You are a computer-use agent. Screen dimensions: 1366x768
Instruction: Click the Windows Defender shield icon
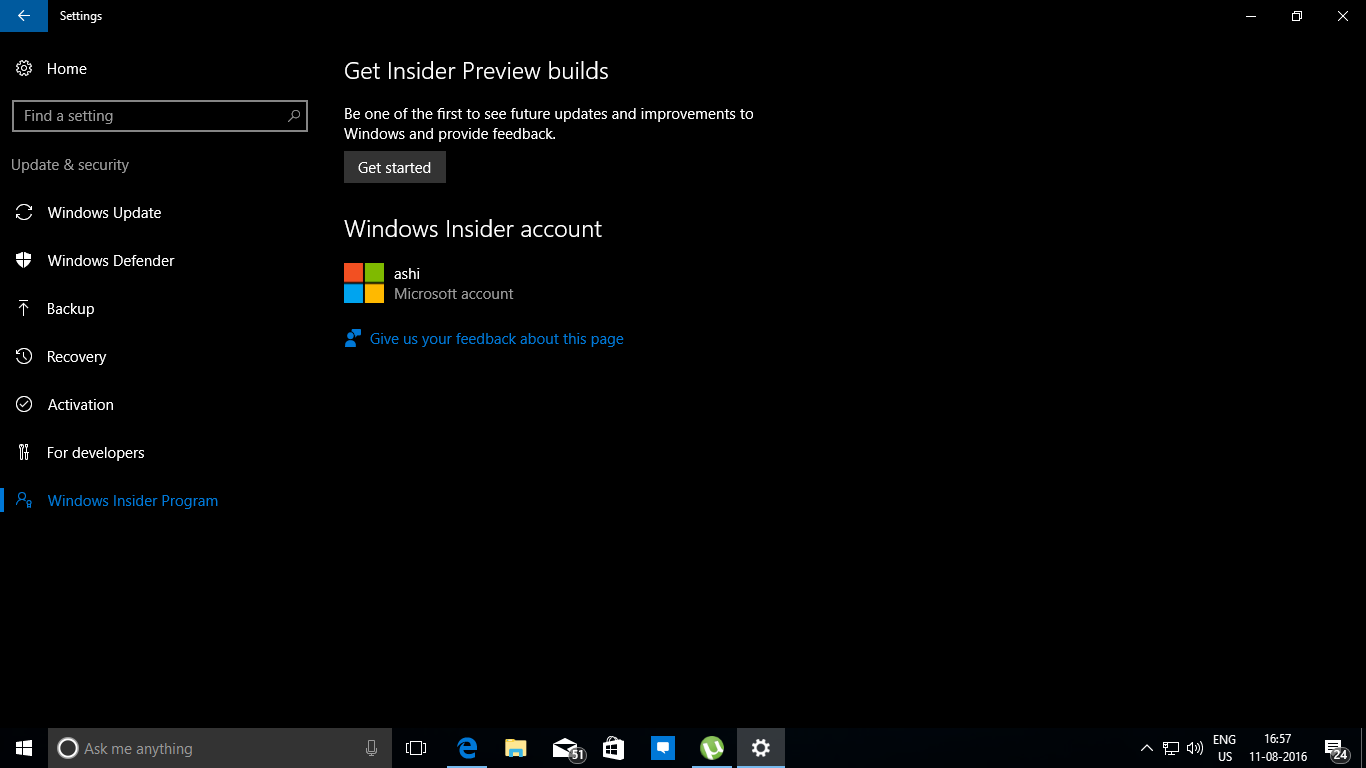[x=24, y=261]
